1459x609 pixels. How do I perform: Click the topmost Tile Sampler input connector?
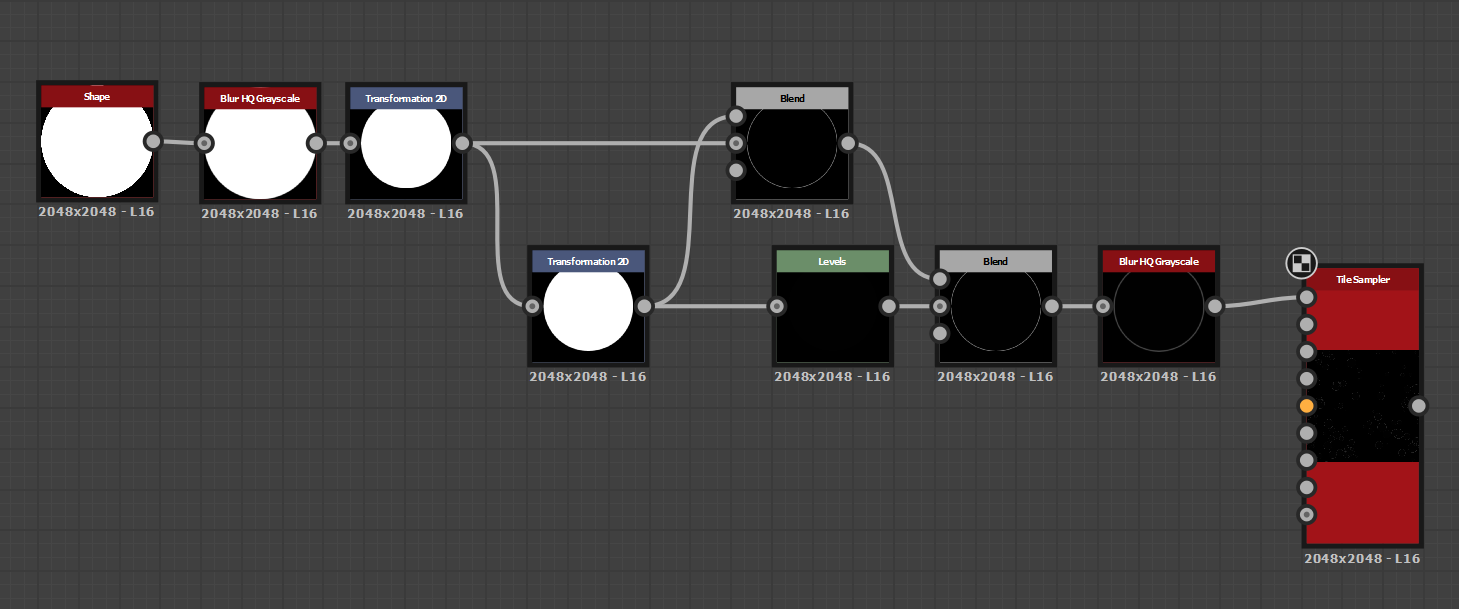pos(1306,297)
